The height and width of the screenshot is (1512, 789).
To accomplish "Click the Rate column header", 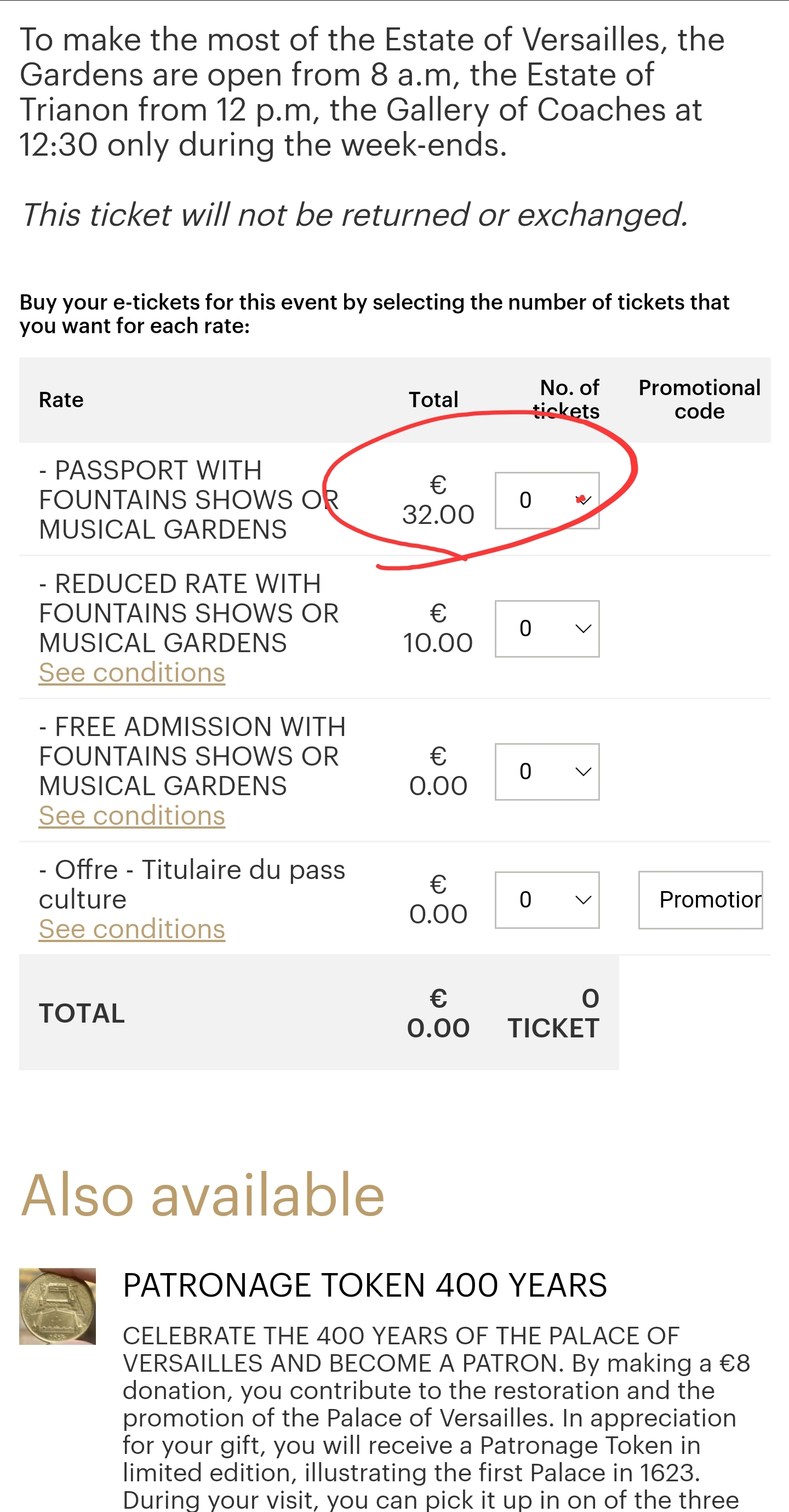I will (61, 400).
